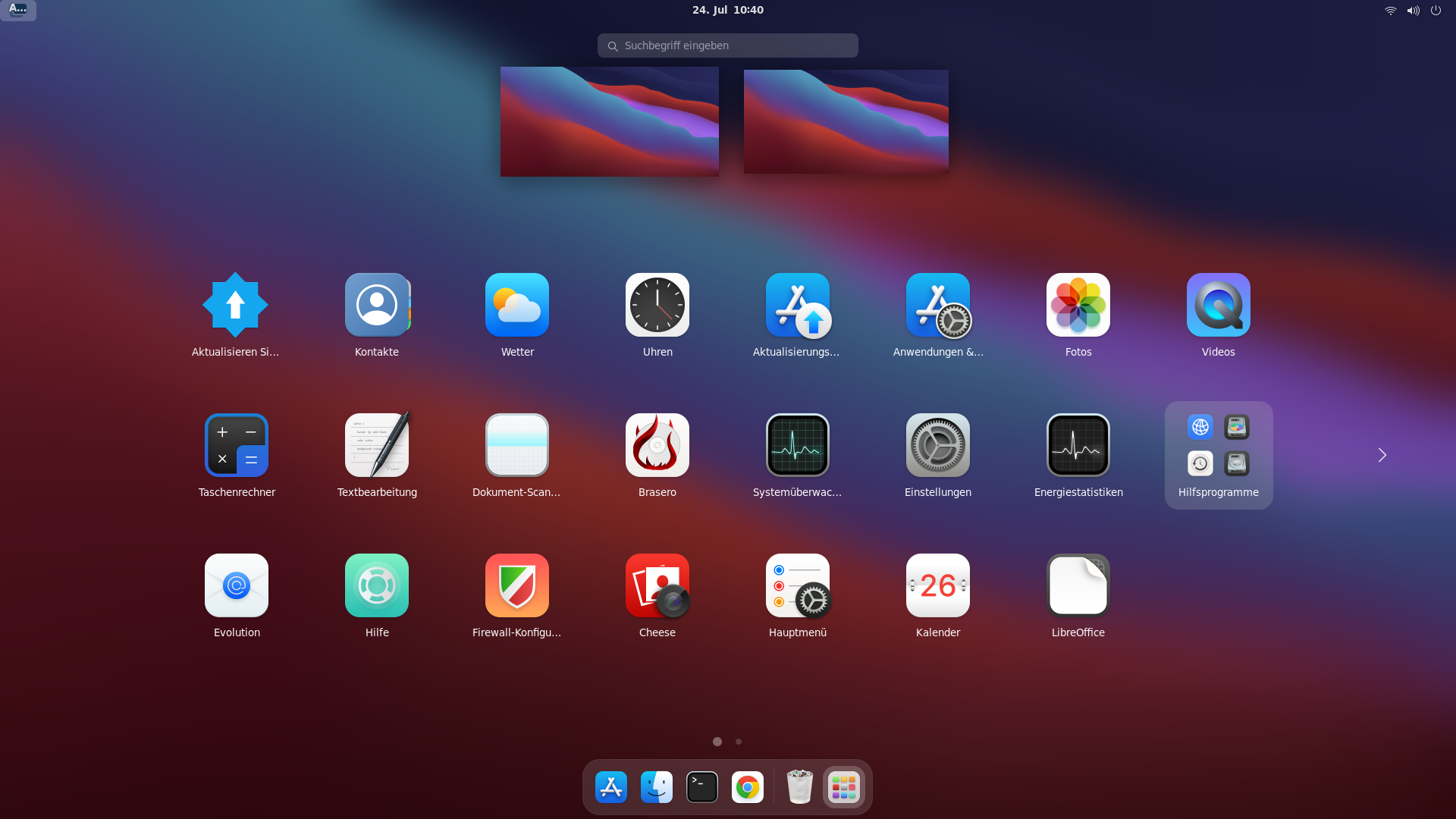
Task: Open the activities menu in top-left corner
Action: tap(18, 10)
